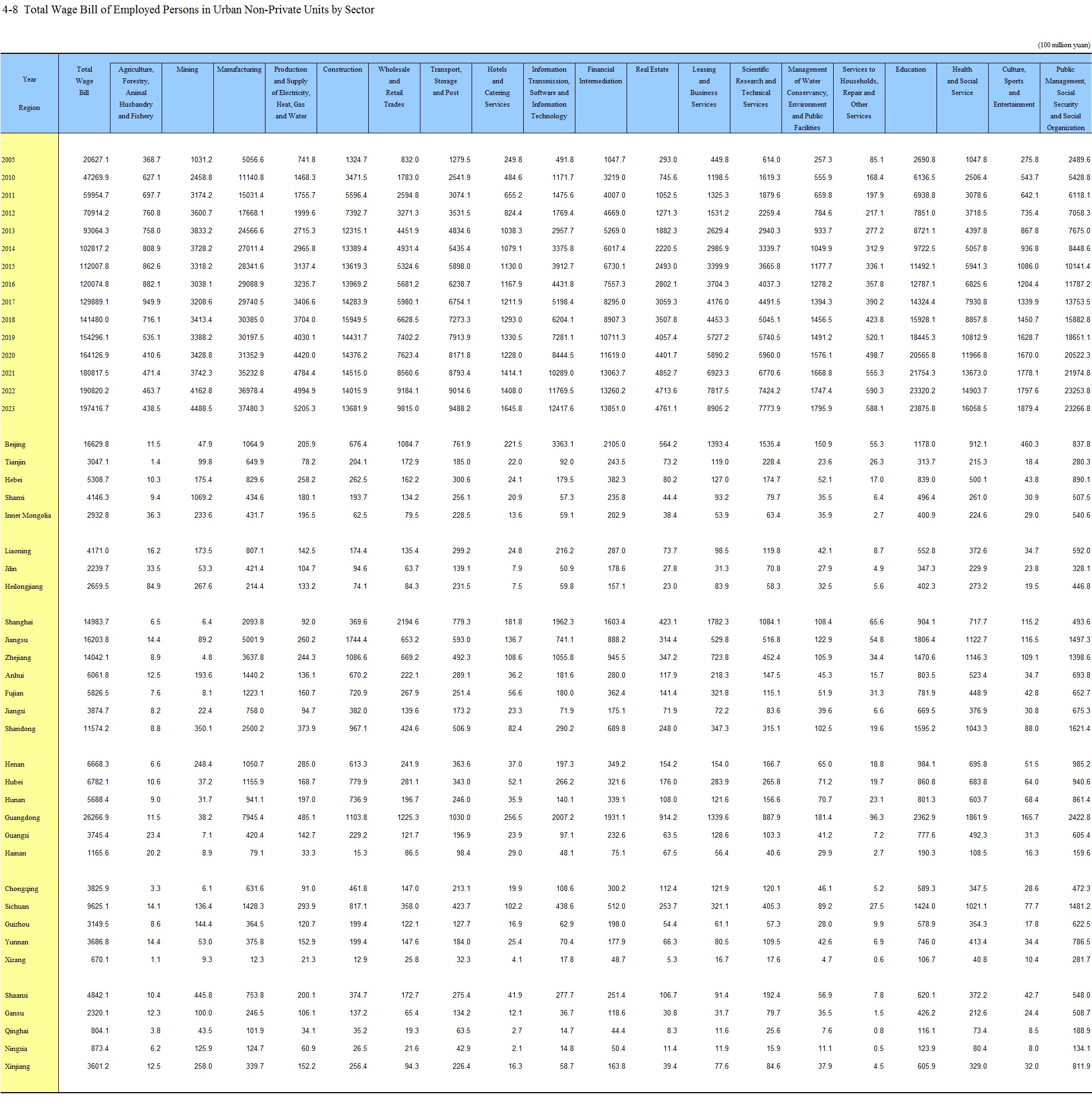The width and height of the screenshot is (1092, 1111).
Task: Select the Construction column header cell
Action: click(x=342, y=69)
